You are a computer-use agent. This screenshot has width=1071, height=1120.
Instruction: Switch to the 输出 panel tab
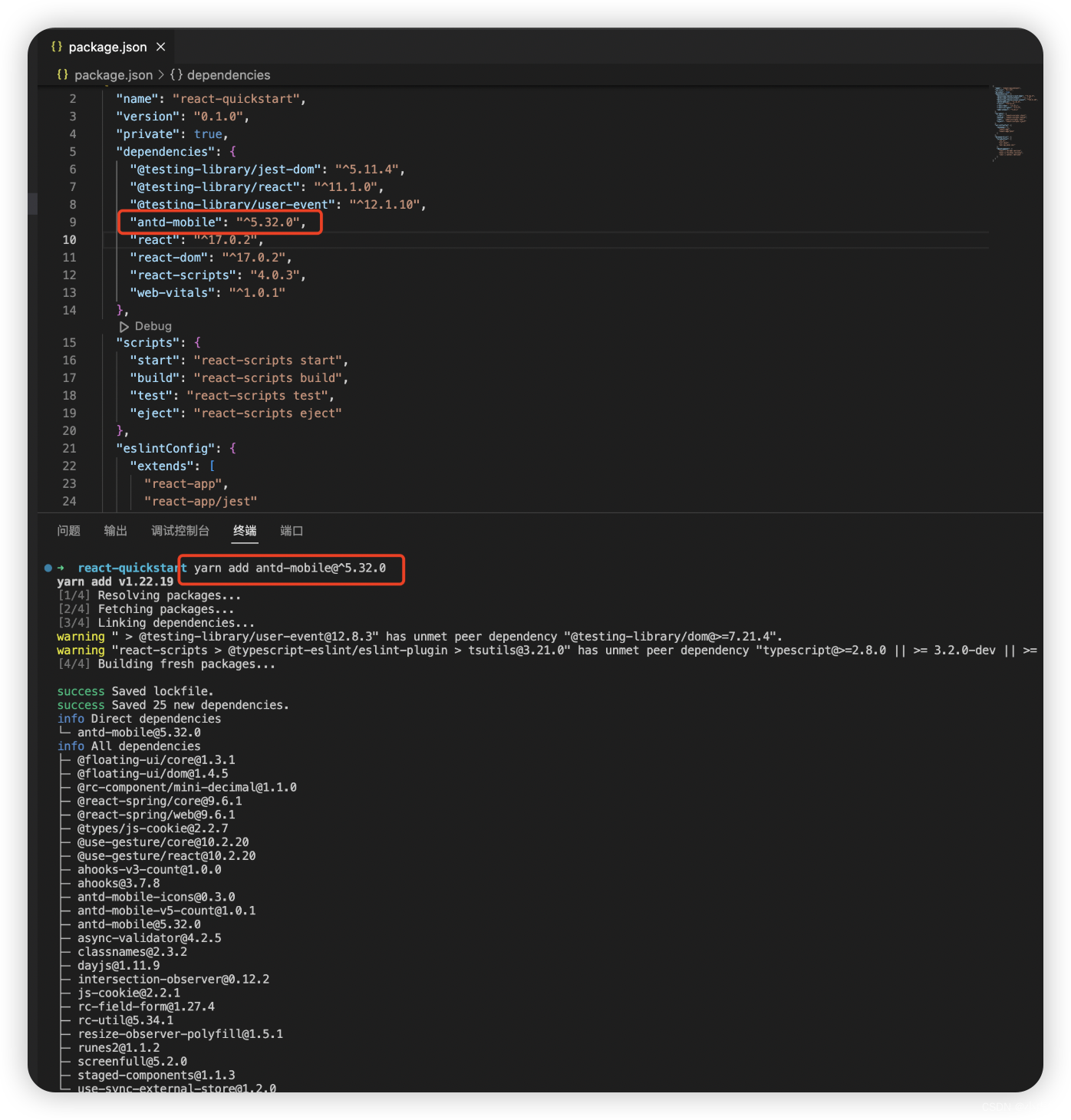pyautogui.click(x=116, y=531)
